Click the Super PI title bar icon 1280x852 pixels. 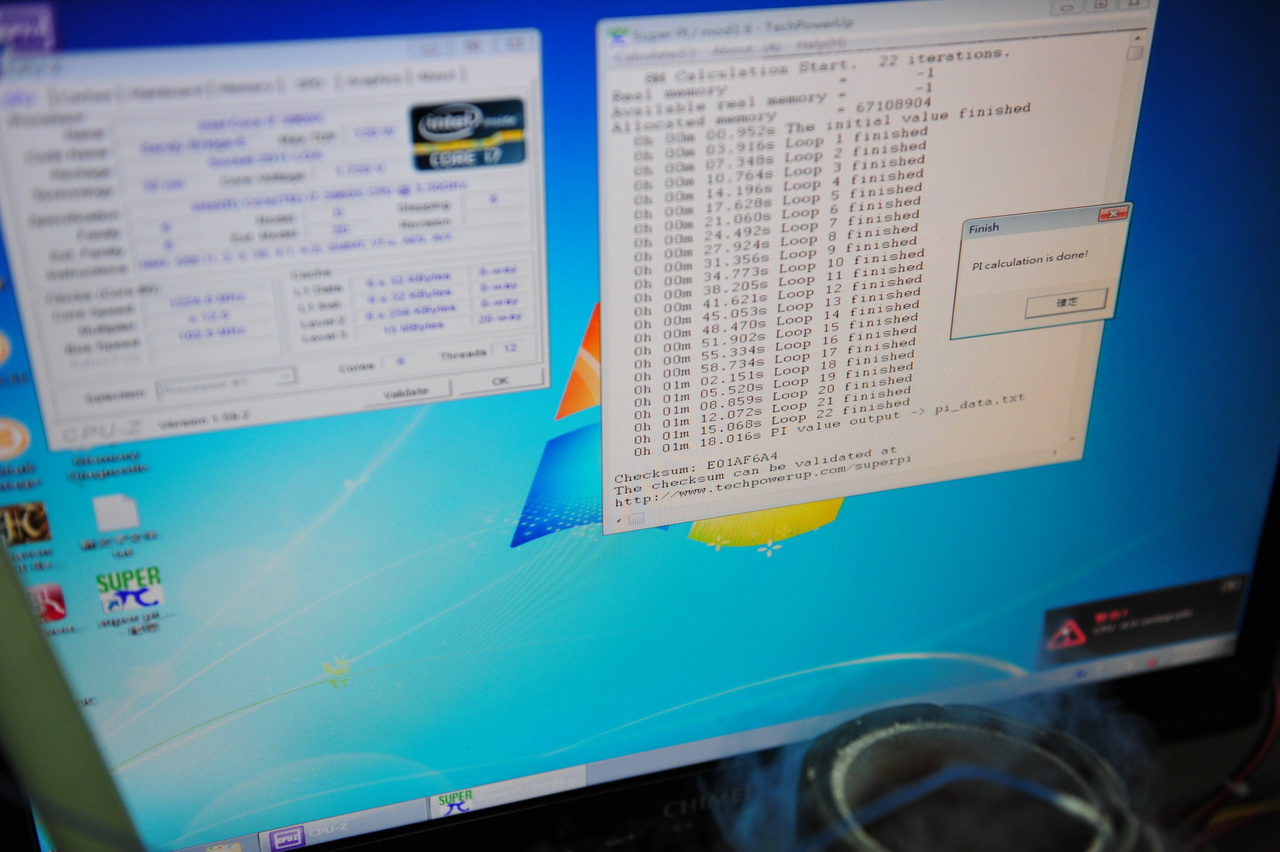pyautogui.click(x=619, y=36)
